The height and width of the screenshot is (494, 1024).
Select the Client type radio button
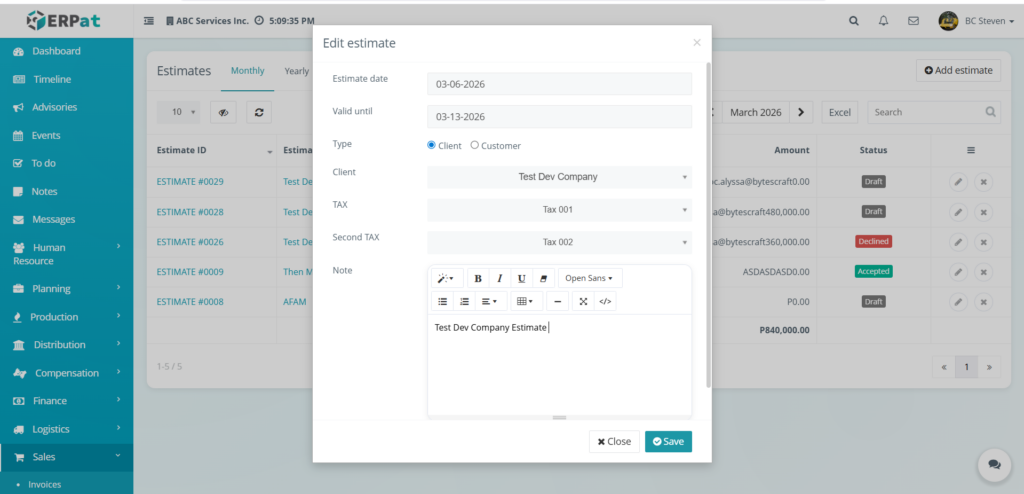(432, 145)
